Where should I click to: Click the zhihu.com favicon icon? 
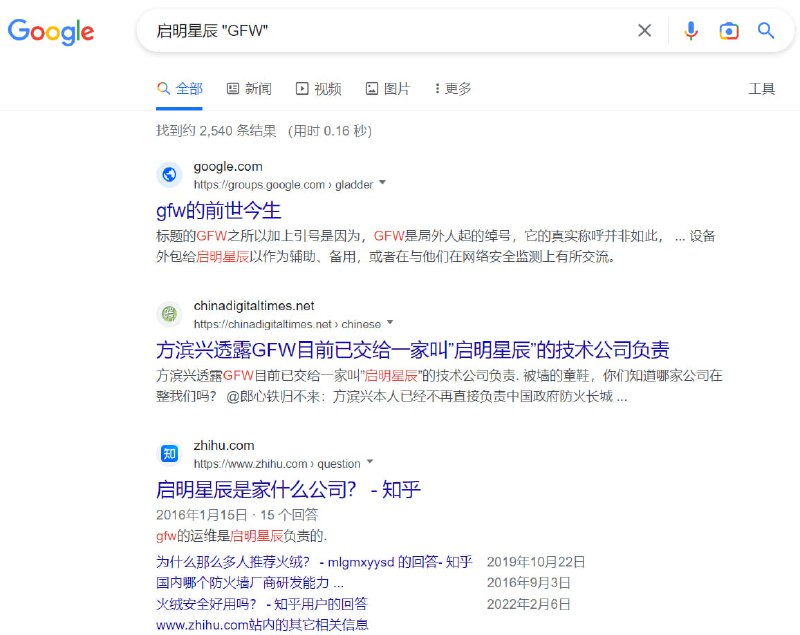pos(168,452)
